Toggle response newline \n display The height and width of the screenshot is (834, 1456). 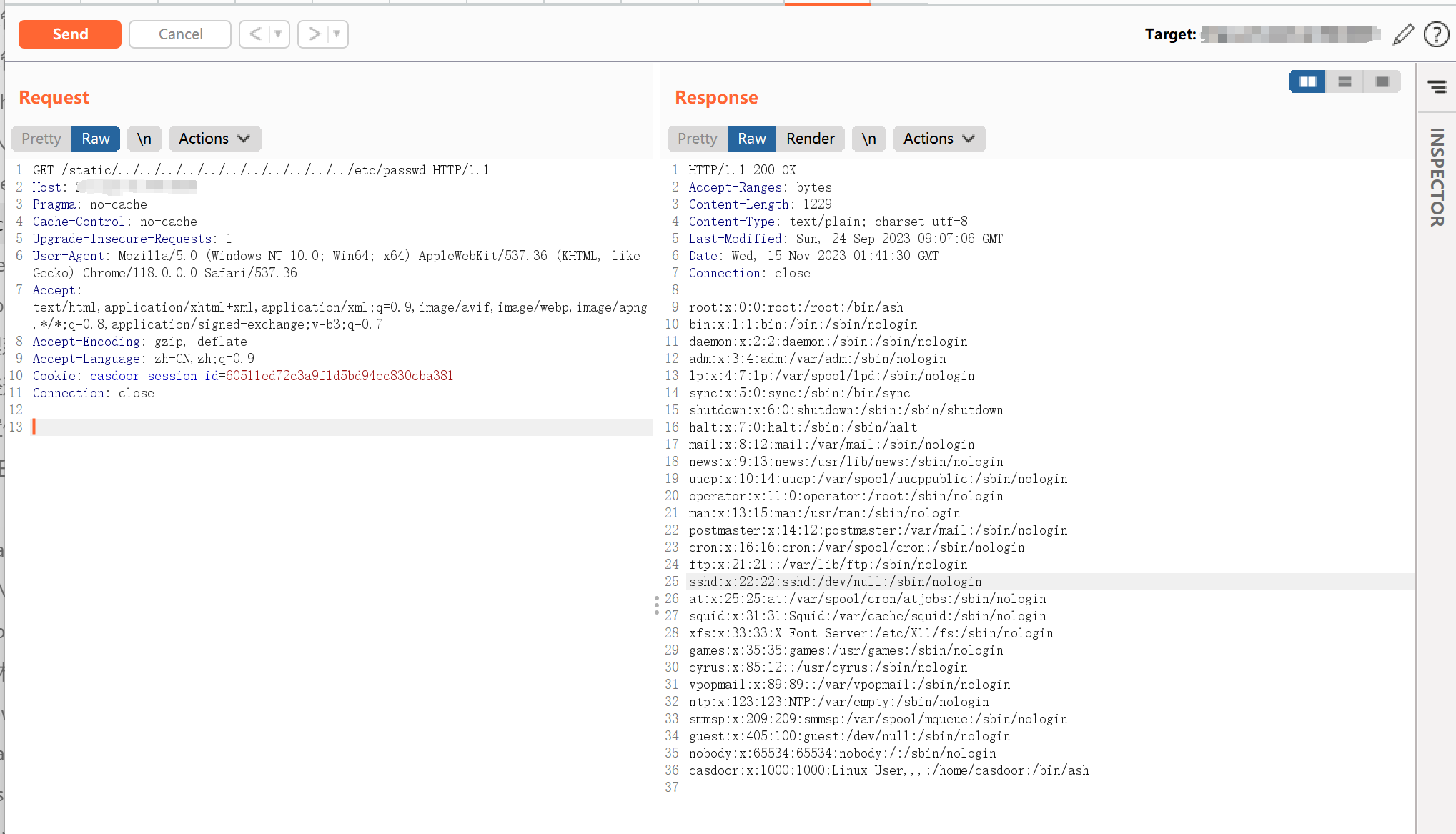pos(868,139)
